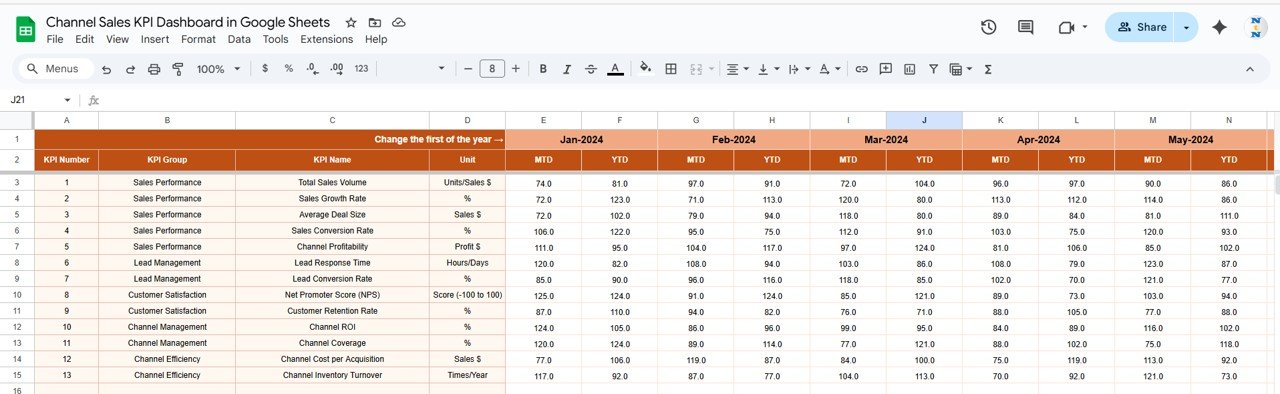Collapse the toolbar with the chevron
Image resolution: width=1280 pixels, height=394 pixels.
click(x=1249, y=69)
